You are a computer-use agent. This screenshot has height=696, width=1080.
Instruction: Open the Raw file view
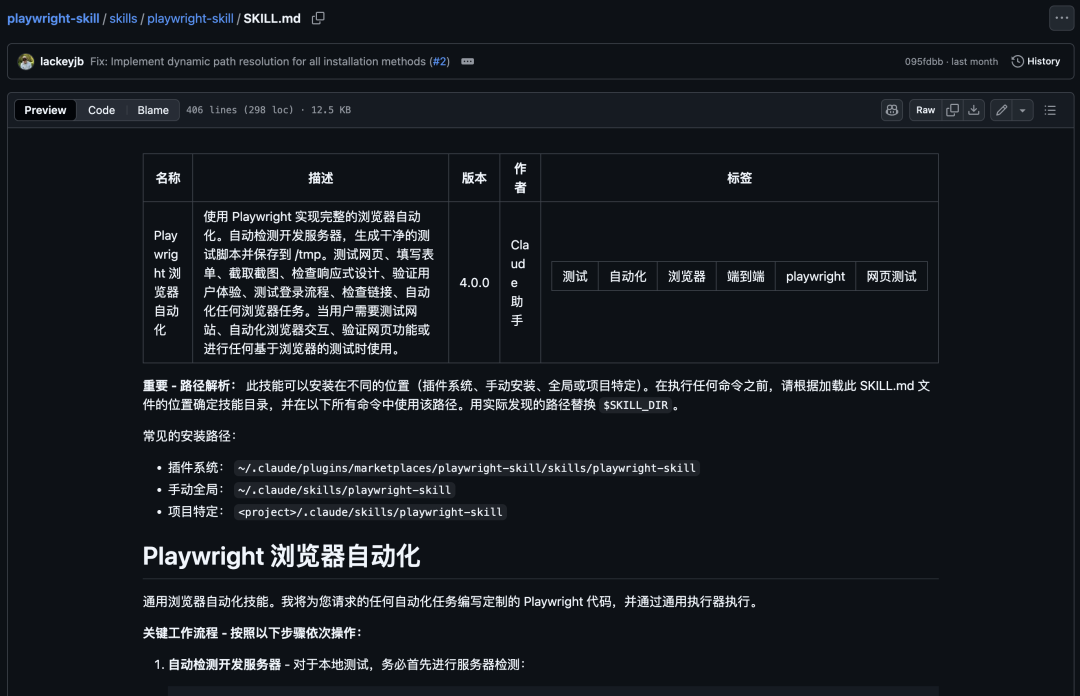coord(925,110)
